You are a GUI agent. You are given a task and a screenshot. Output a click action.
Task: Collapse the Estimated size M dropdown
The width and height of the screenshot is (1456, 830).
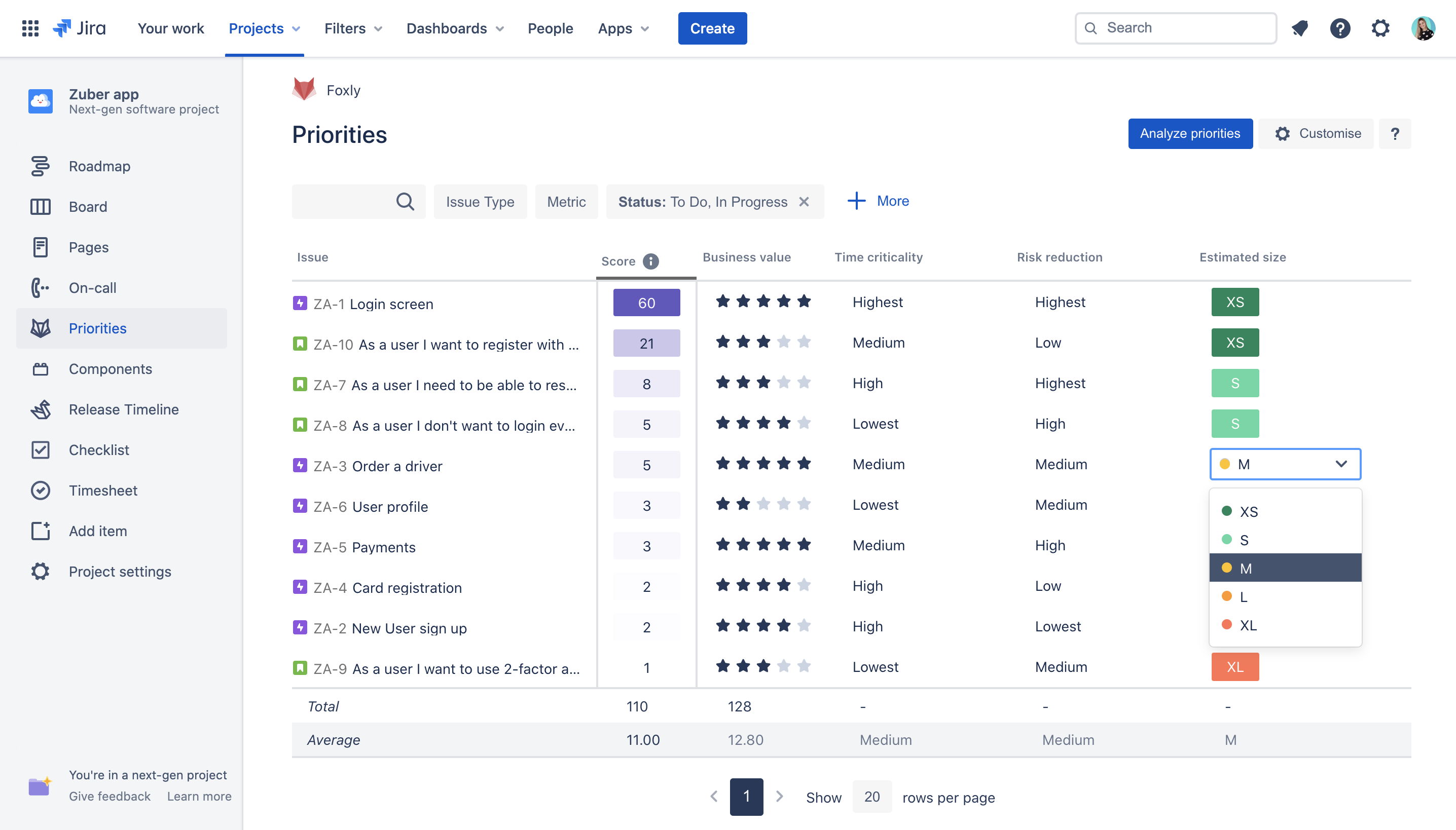coord(1341,464)
